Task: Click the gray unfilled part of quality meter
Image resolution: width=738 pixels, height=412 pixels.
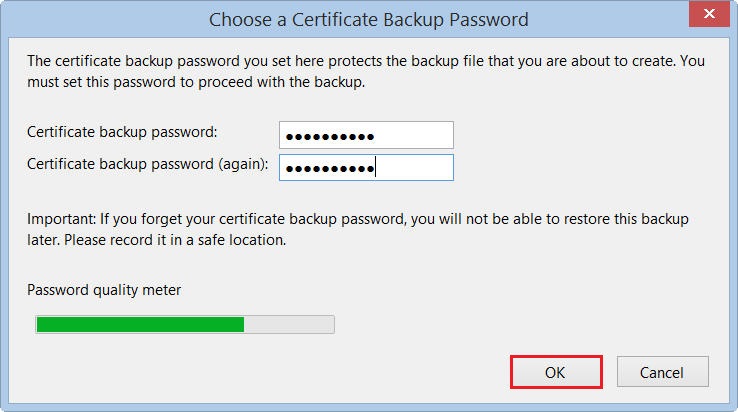Action: coord(289,324)
